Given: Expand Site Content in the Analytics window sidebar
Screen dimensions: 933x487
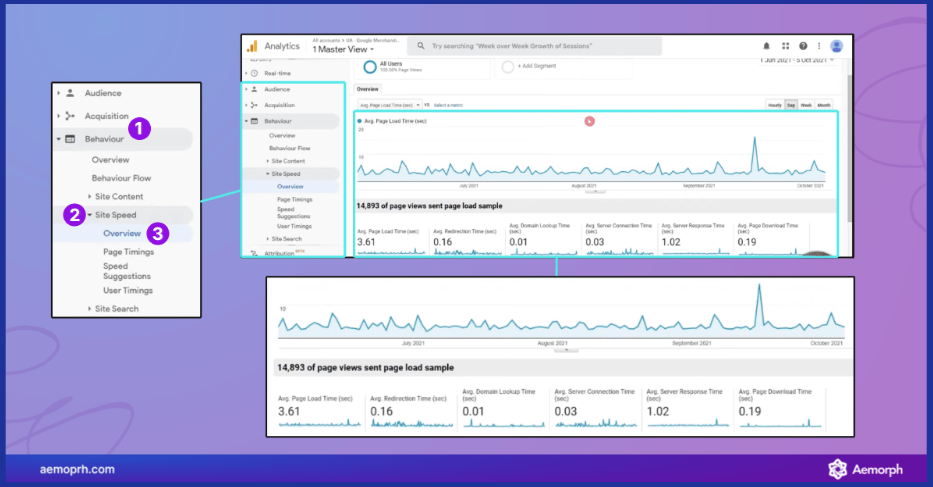Looking at the screenshot, I should (267, 161).
